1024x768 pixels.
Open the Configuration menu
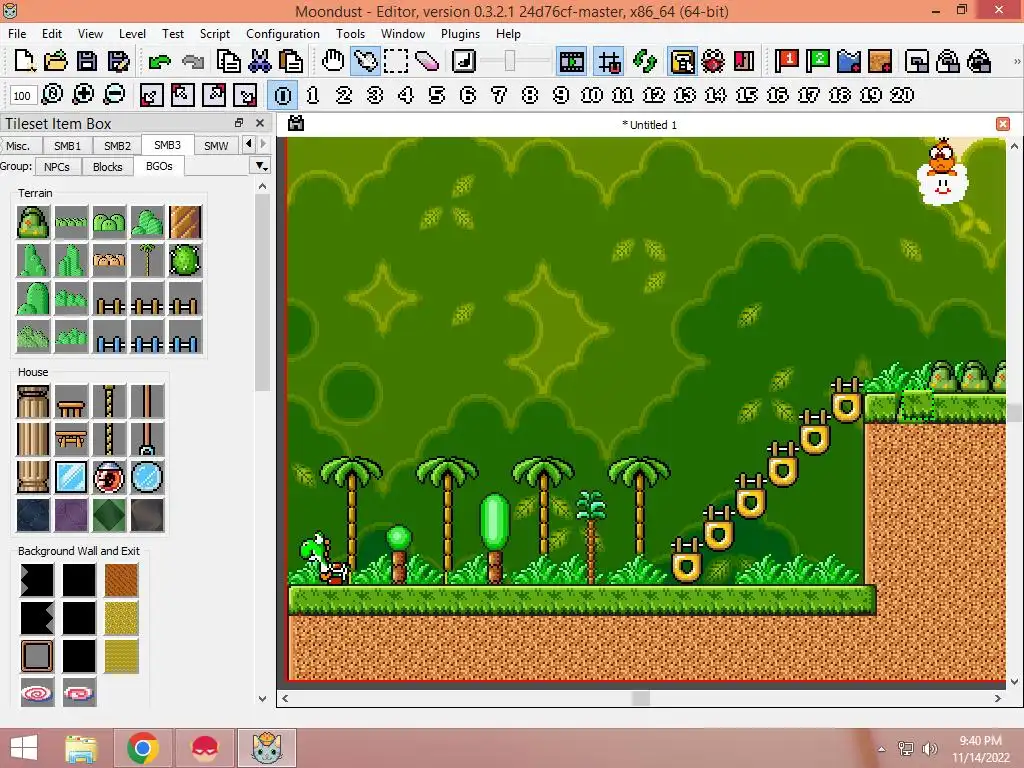(283, 34)
